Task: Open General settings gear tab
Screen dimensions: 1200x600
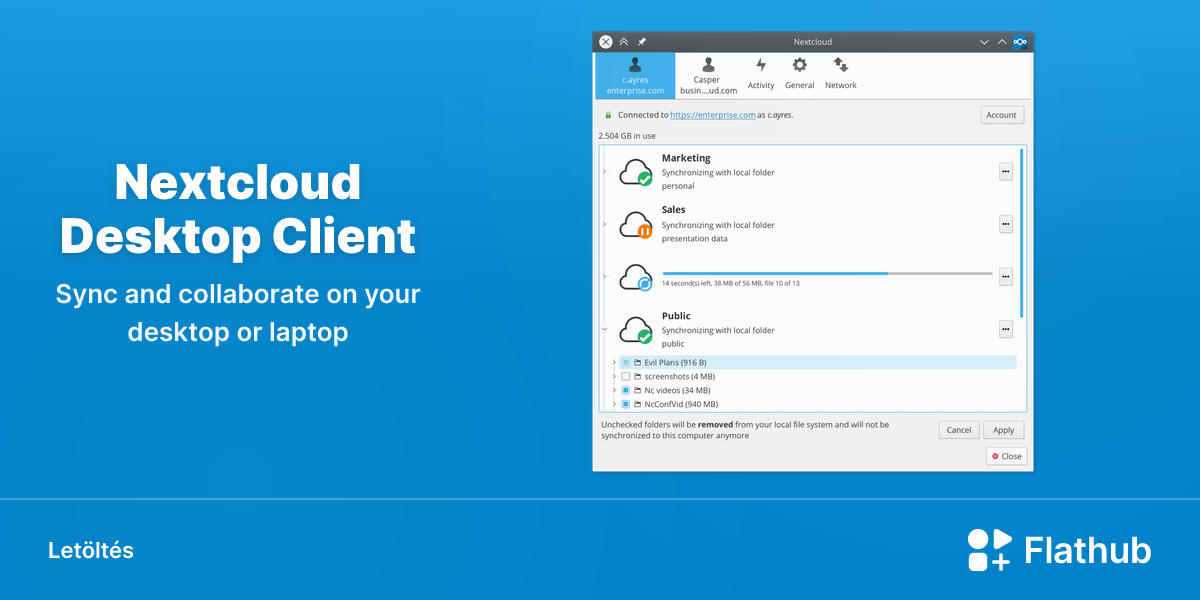Action: pyautogui.click(x=799, y=65)
